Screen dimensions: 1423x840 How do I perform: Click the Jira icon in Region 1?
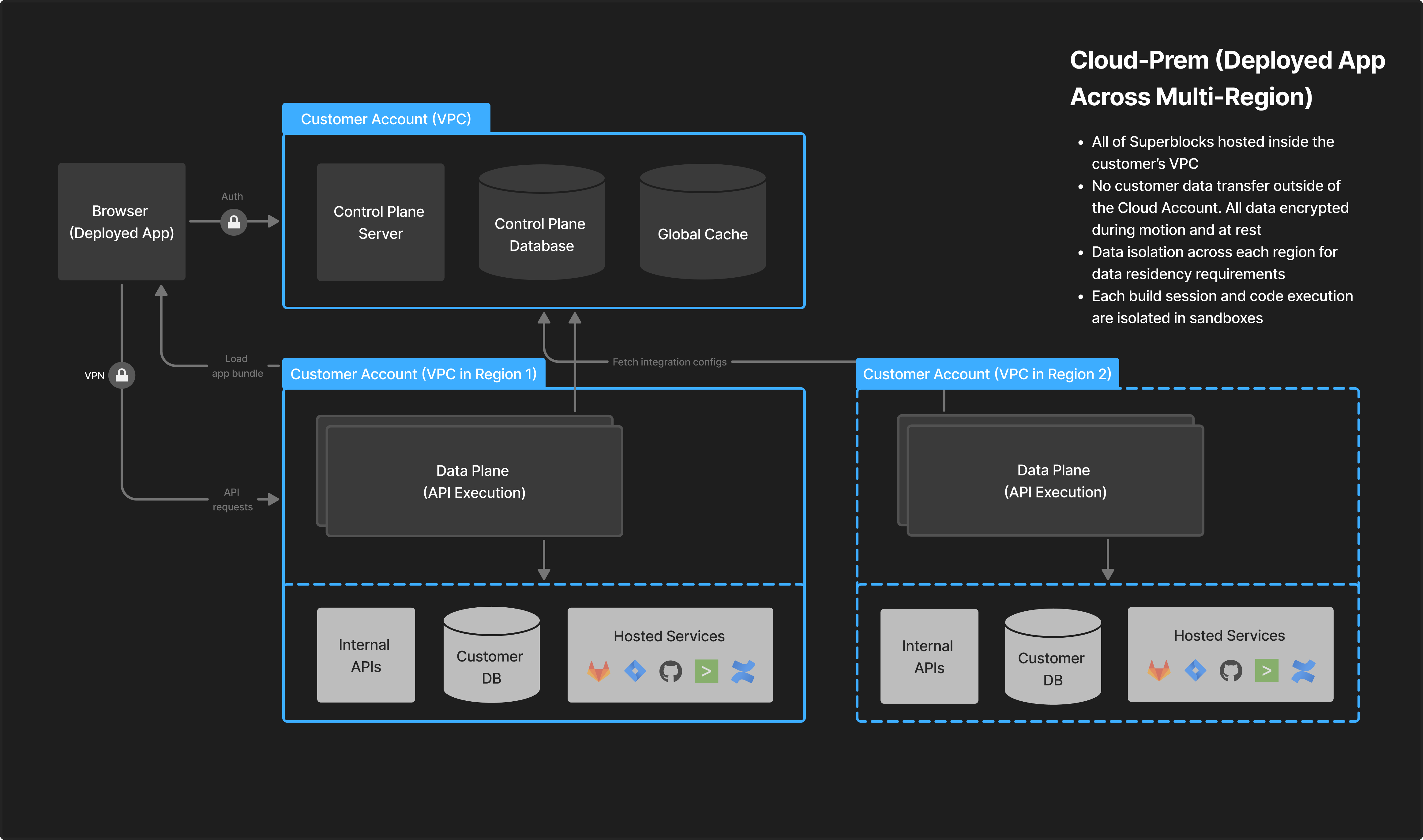[x=635, y=671]
